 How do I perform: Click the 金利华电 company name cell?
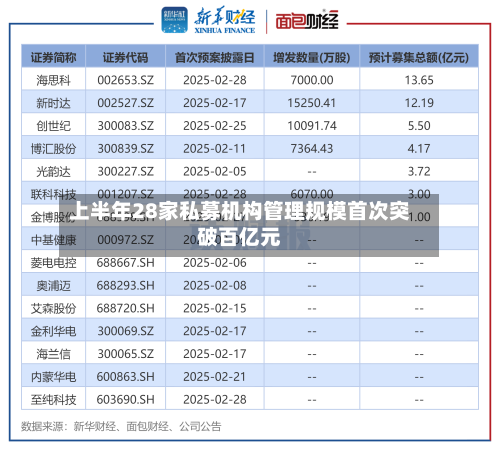tap(54, 331)
